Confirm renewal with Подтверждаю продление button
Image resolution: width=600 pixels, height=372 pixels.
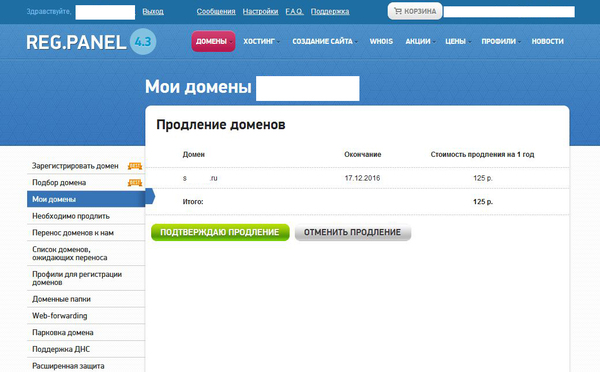point(220,232)
